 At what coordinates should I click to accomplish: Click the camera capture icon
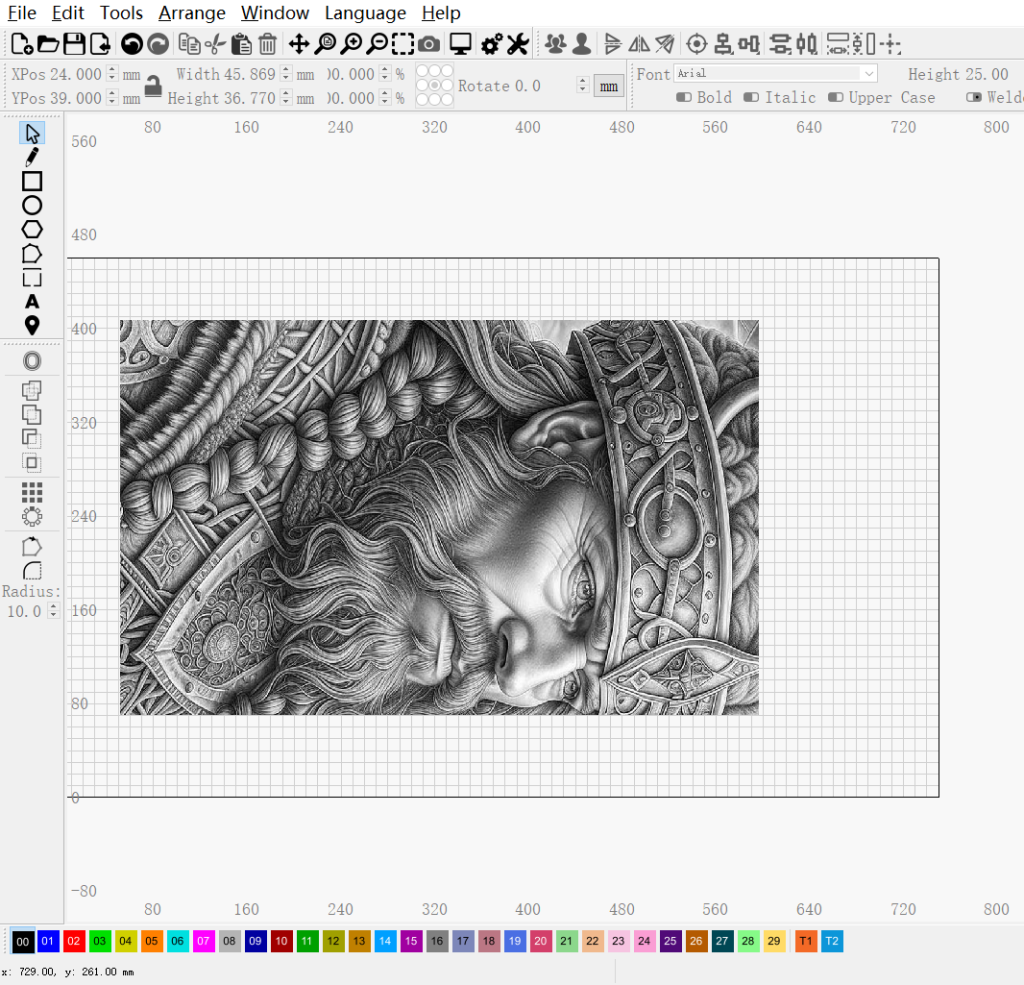click(429, 44)
